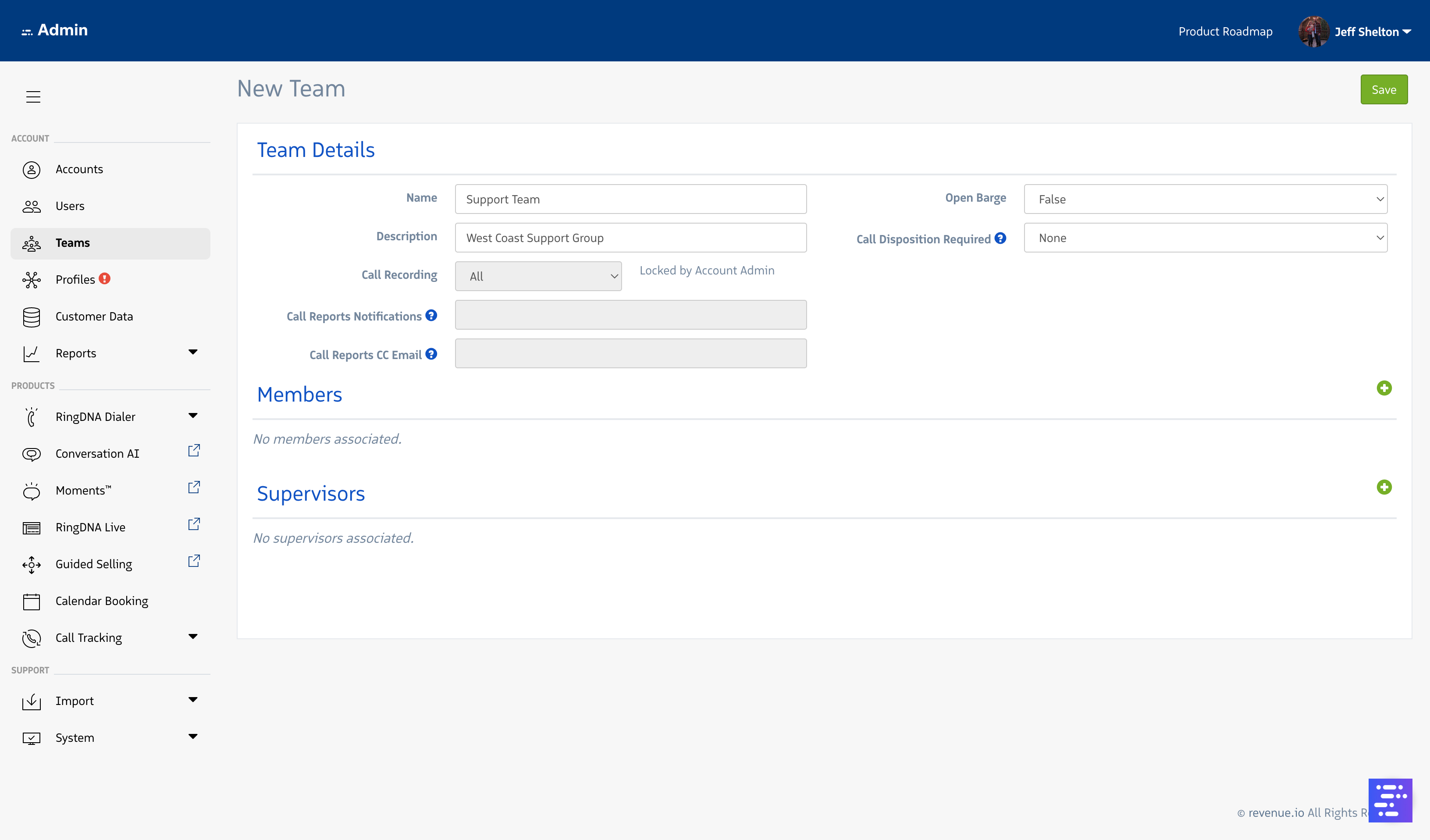The width and height of the screenshot is (1430, 840).
Task: Expand the Call Tracking submenu
Action: point(193,637)
